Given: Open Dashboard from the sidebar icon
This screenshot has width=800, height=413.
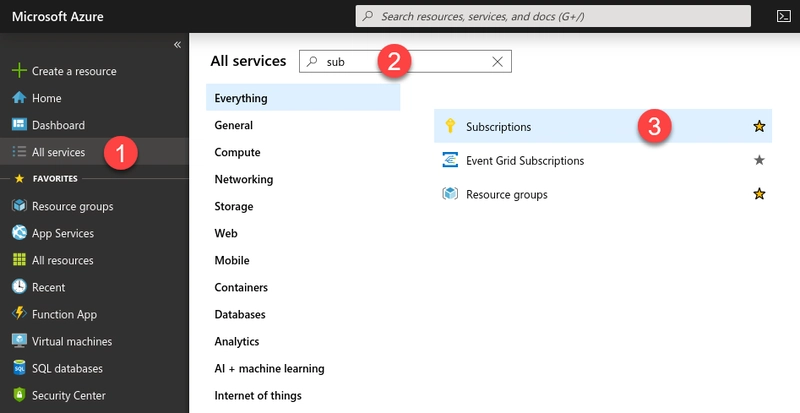Looking at the screenshot, I should tap(19, 125).
